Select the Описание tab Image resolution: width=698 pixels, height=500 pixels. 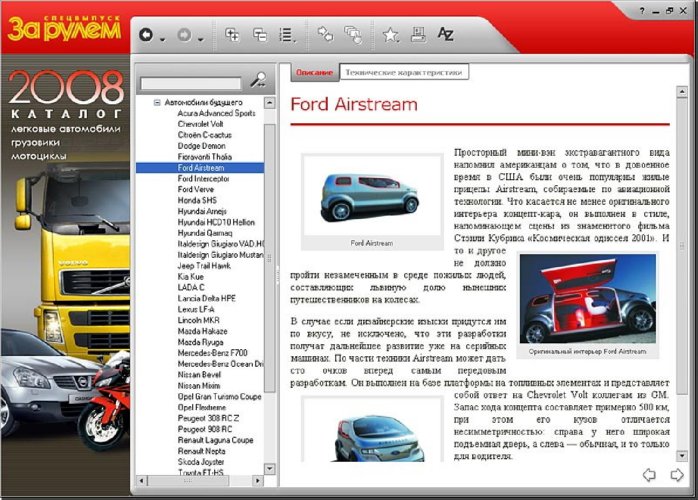[316, 72]
